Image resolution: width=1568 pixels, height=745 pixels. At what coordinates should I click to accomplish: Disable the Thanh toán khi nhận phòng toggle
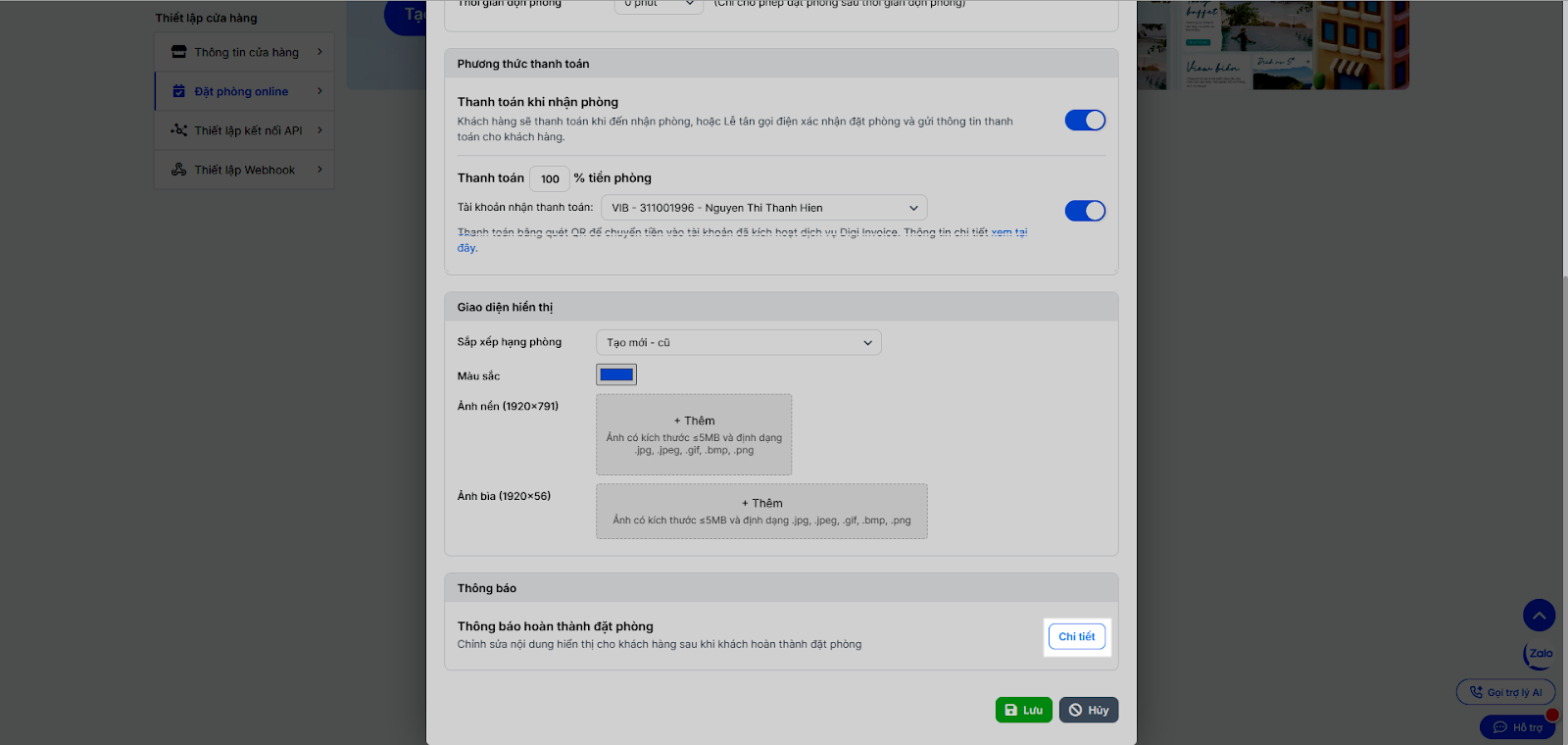coord(1085,121)
